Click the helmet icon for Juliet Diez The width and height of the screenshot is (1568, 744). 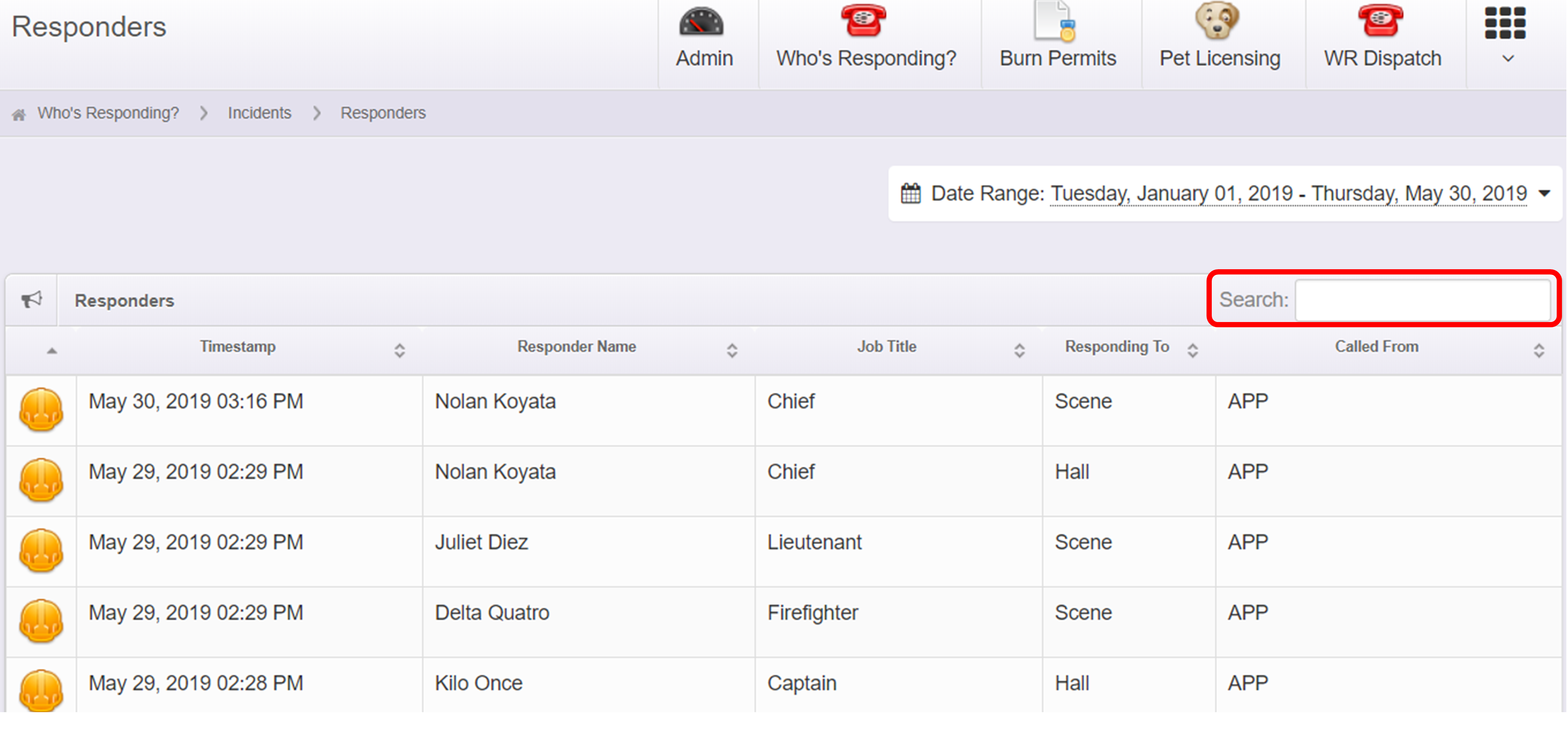pos(42,551)
